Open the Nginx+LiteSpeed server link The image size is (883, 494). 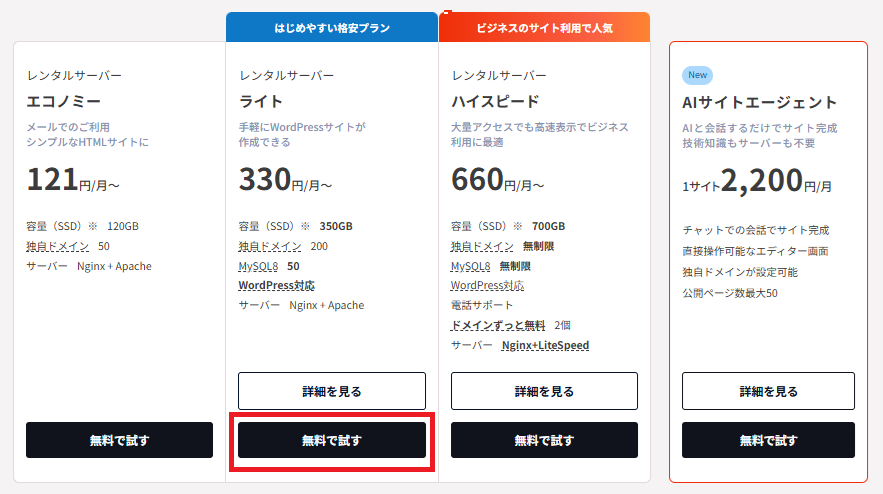[x=545, y=345]
